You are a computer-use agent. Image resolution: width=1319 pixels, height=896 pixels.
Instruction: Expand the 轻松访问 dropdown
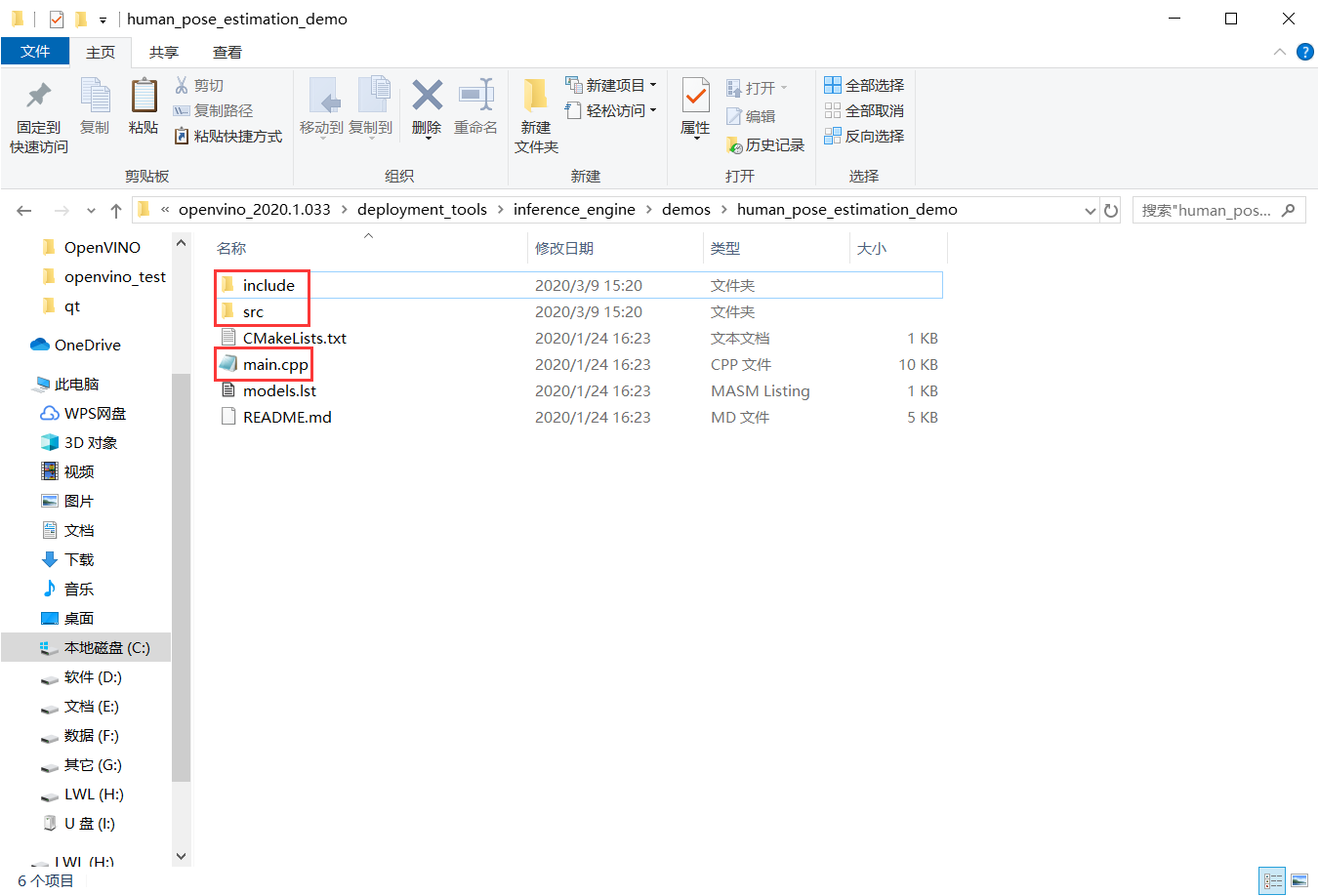pos(651,109)
